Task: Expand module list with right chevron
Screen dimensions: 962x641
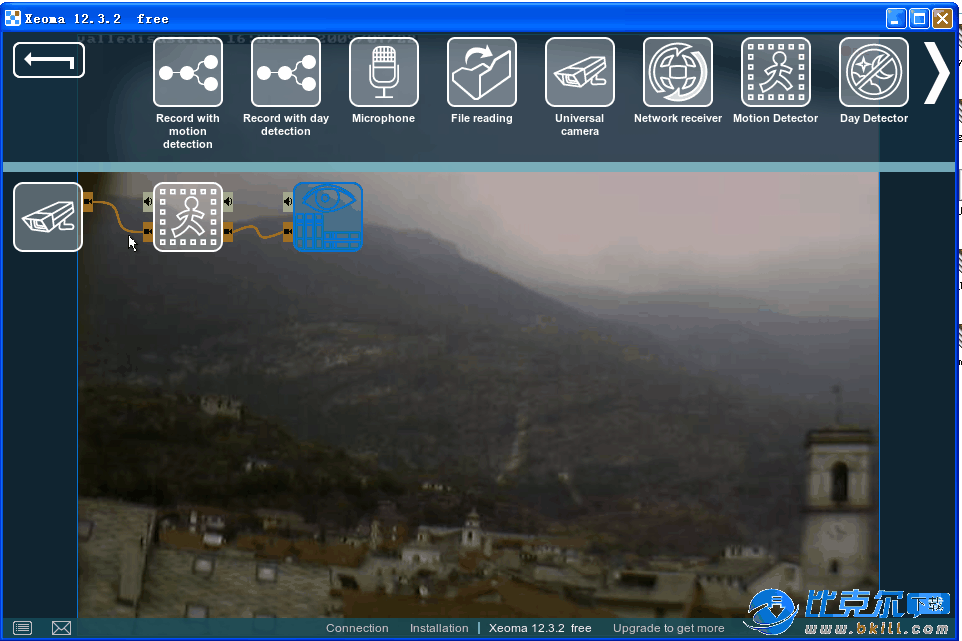Action: (936, 72)
